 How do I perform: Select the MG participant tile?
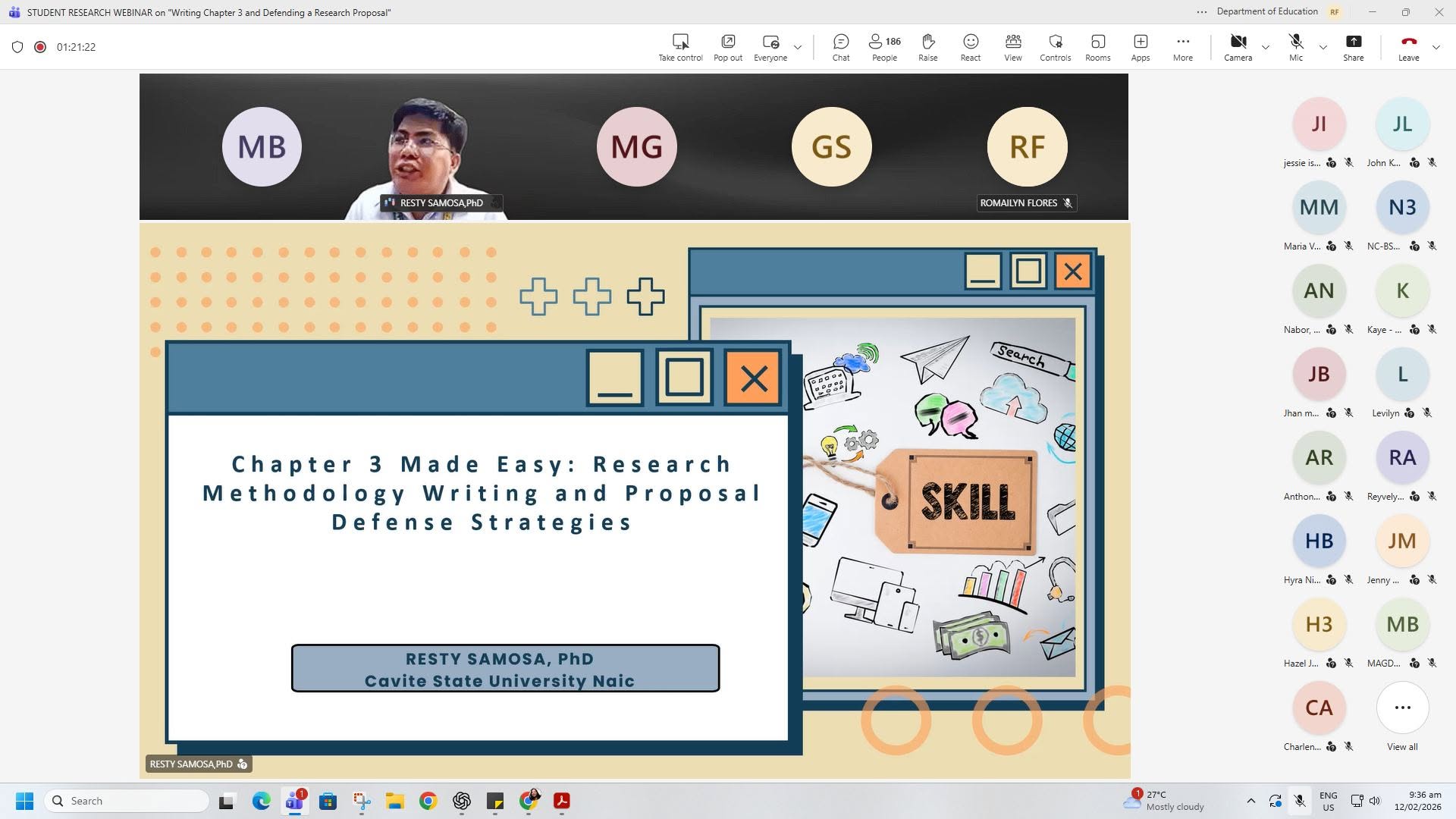point(636,146)
